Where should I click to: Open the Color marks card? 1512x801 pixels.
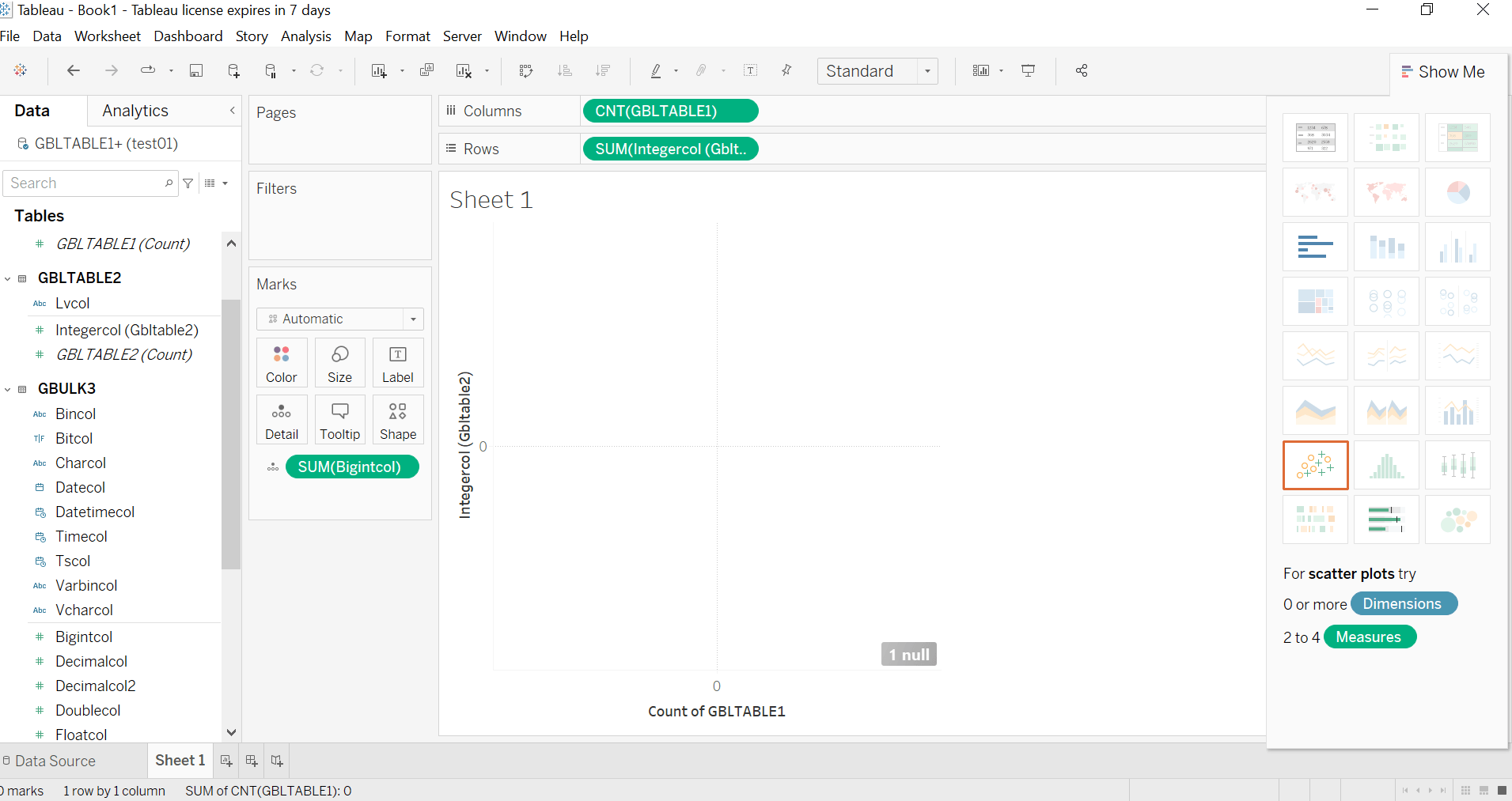point(282,363)
